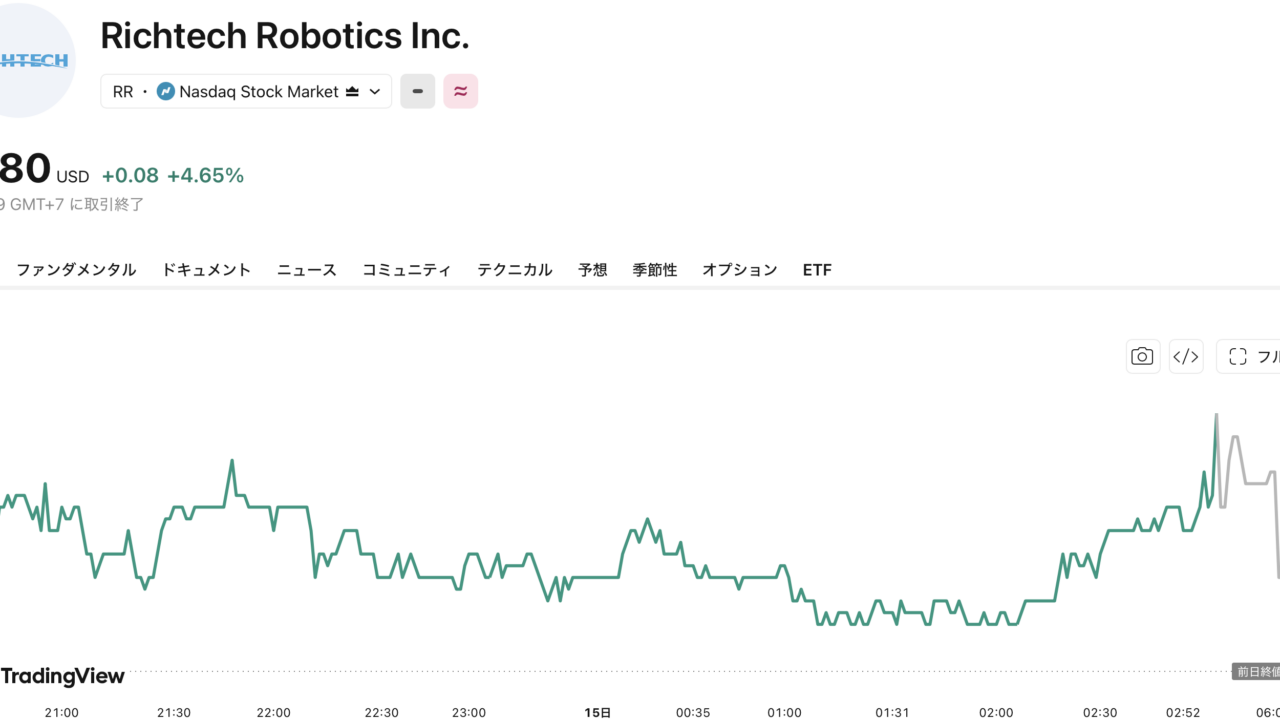Image resolution: width=1280 pixels, height=720 pixels.
Task: Switch to the ドキュメント tab
Action: pos(206,270)
